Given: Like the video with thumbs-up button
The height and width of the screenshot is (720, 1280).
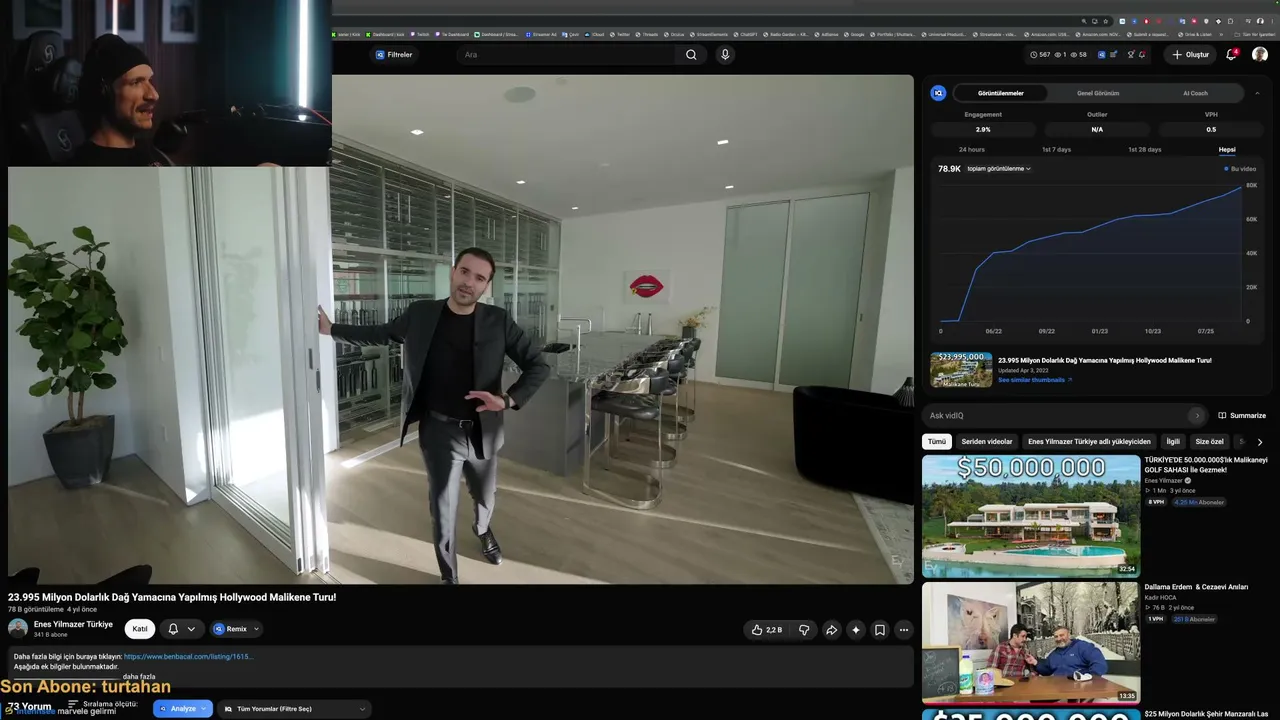Looking at the screenshot, I should tap(767, 630).
